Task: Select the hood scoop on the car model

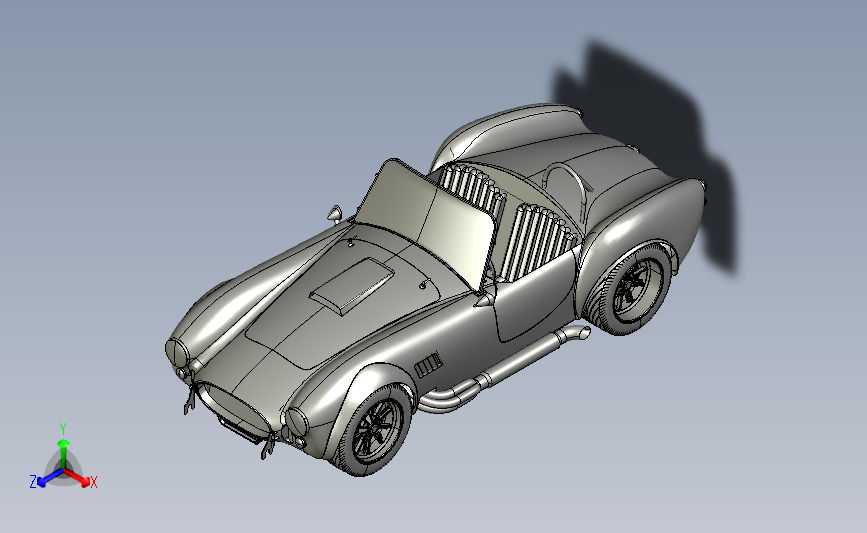Action: click(352, 286)
